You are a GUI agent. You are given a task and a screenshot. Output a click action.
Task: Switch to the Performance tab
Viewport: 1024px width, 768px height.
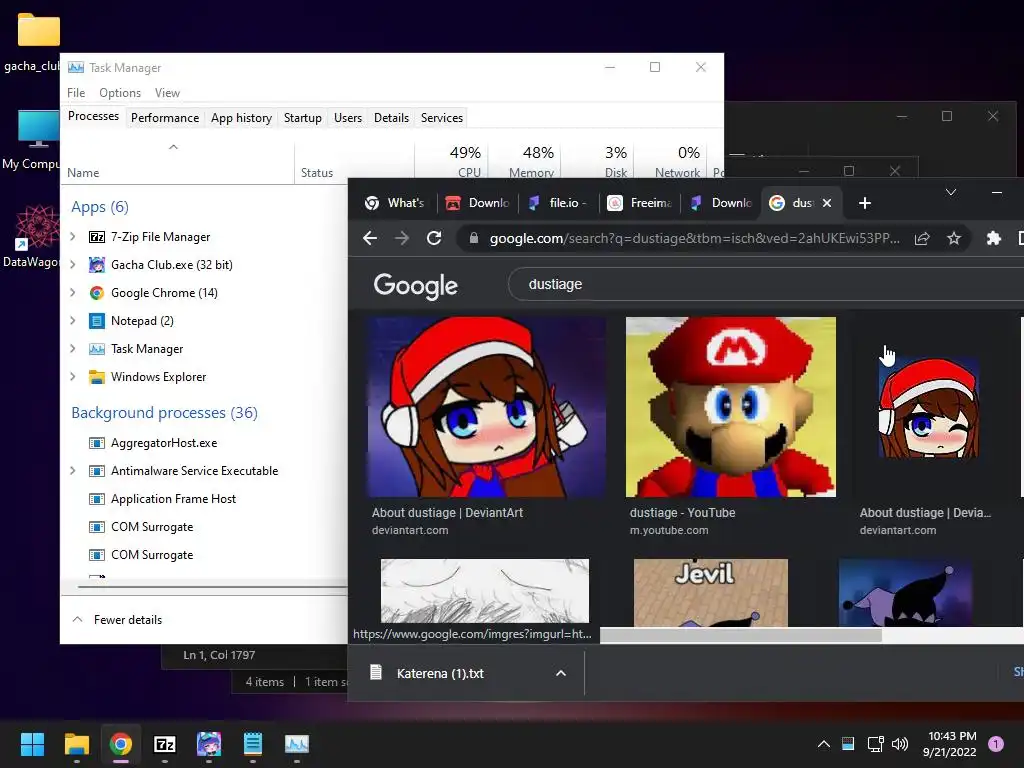165,118
